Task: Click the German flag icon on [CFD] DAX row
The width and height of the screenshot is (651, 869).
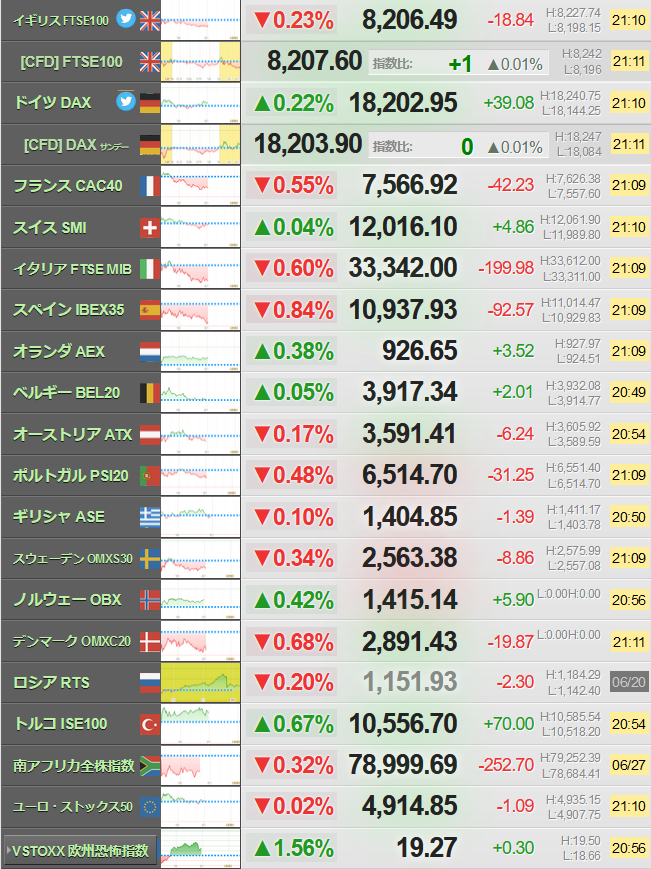Action: (x=150, y=145)
